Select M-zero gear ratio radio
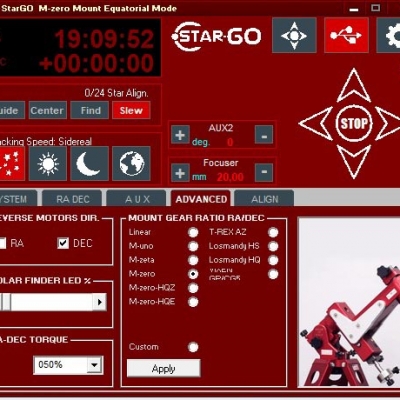The width and height of the screenshot is (400, 400). pyautogui.click(x=193, y=274)
